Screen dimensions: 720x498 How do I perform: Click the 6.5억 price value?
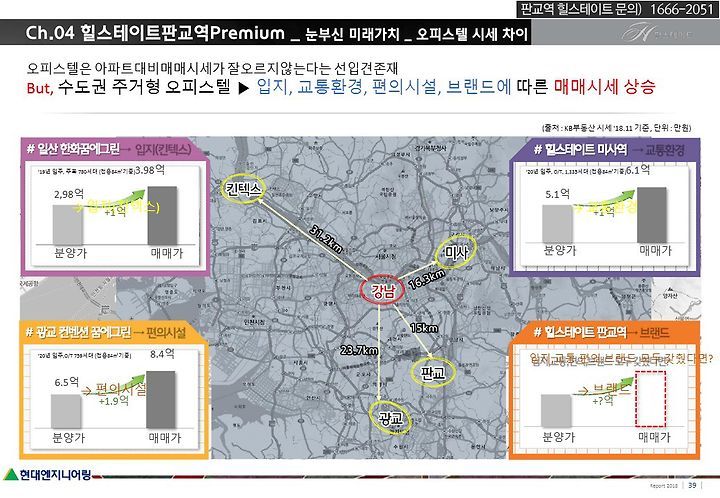(x=67, y=382)
